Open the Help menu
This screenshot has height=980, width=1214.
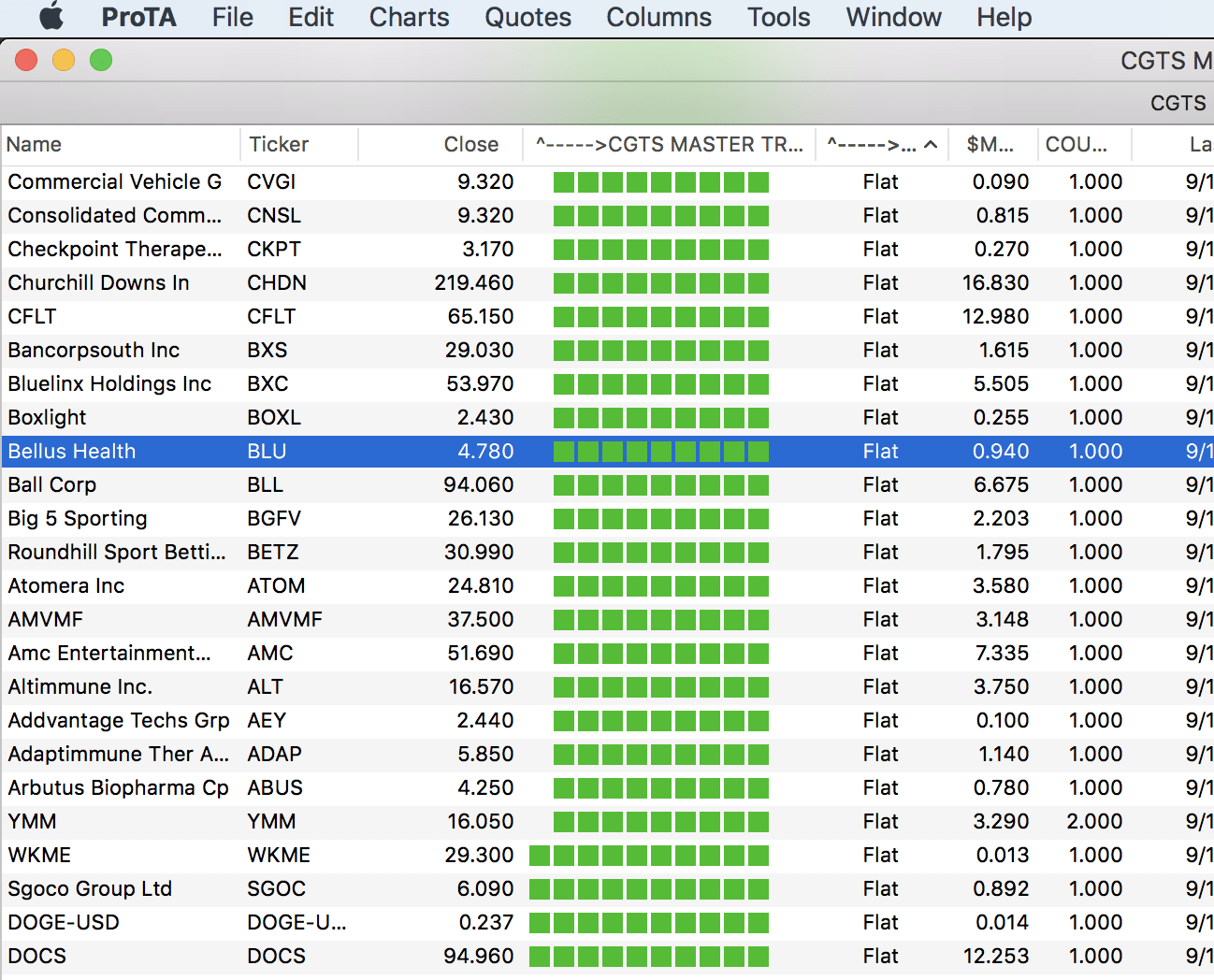coord(1004,17)
